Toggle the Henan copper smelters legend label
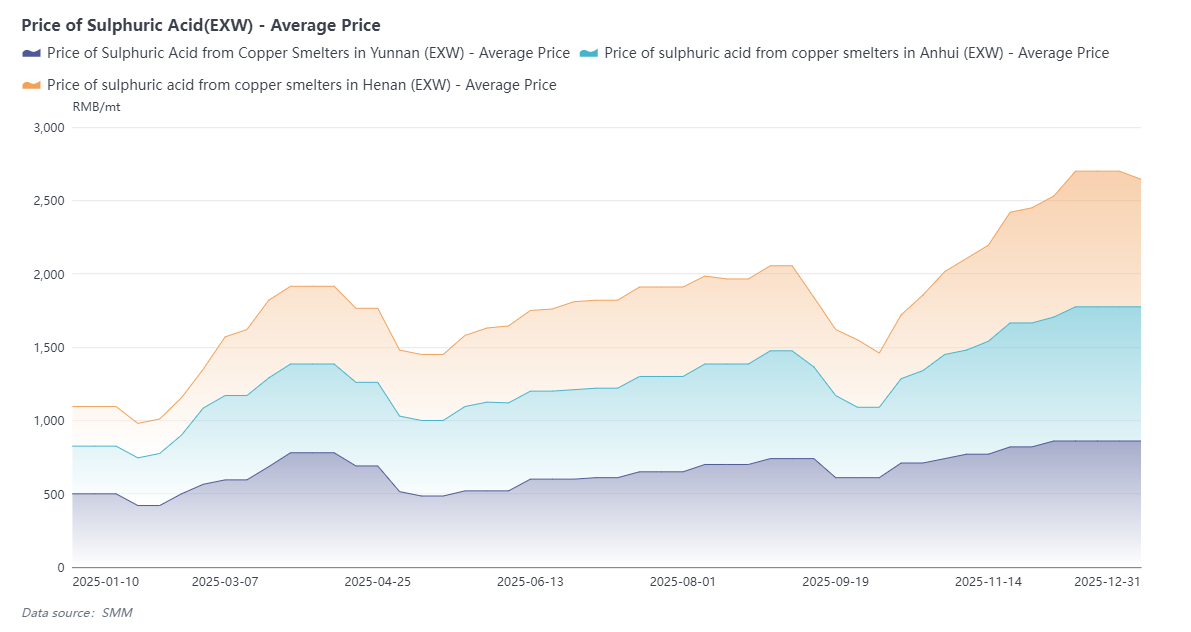This screenshot has height=632, width=1191. (x=301, y=86)
